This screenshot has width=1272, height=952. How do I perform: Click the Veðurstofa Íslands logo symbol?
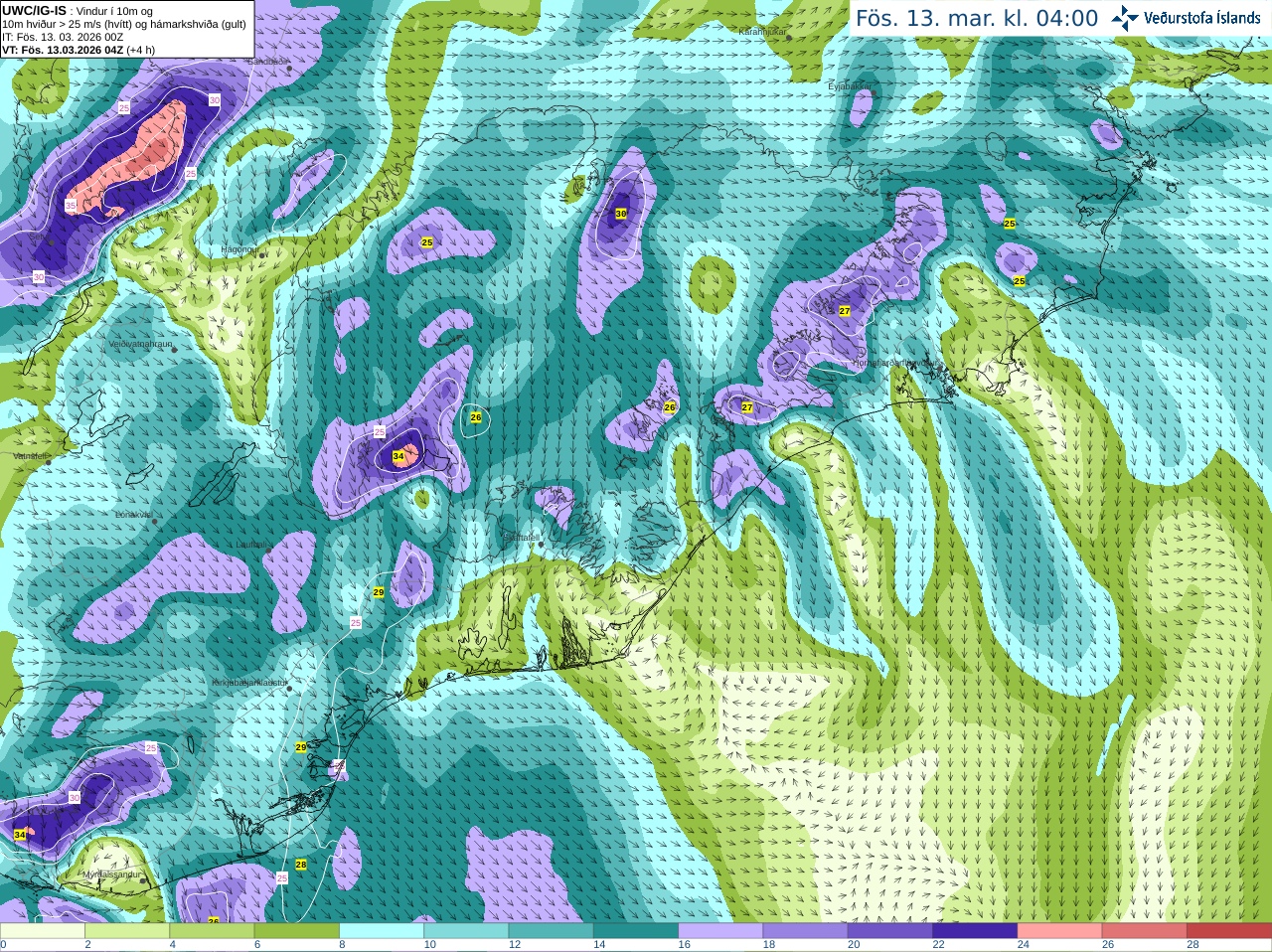pyautogui.click(x=1125, y=17)
